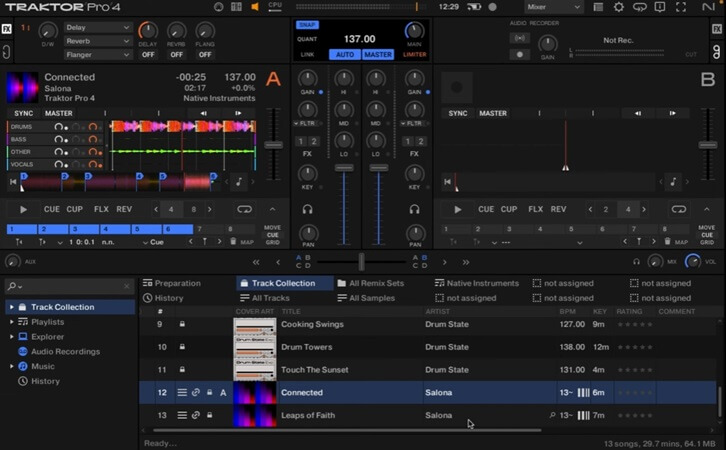Open the MIDI/cruise loop icon in header
The width and height of the screenshot is (726, 450).
[x=639, y=7]
